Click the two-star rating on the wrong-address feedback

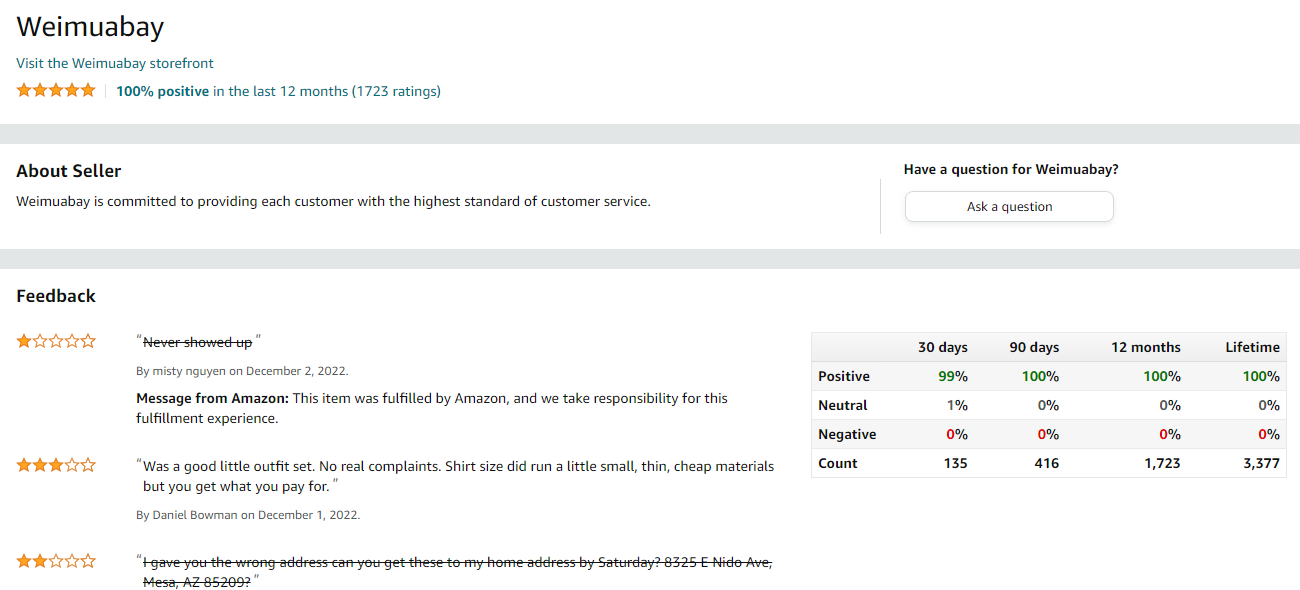point(56,561)
